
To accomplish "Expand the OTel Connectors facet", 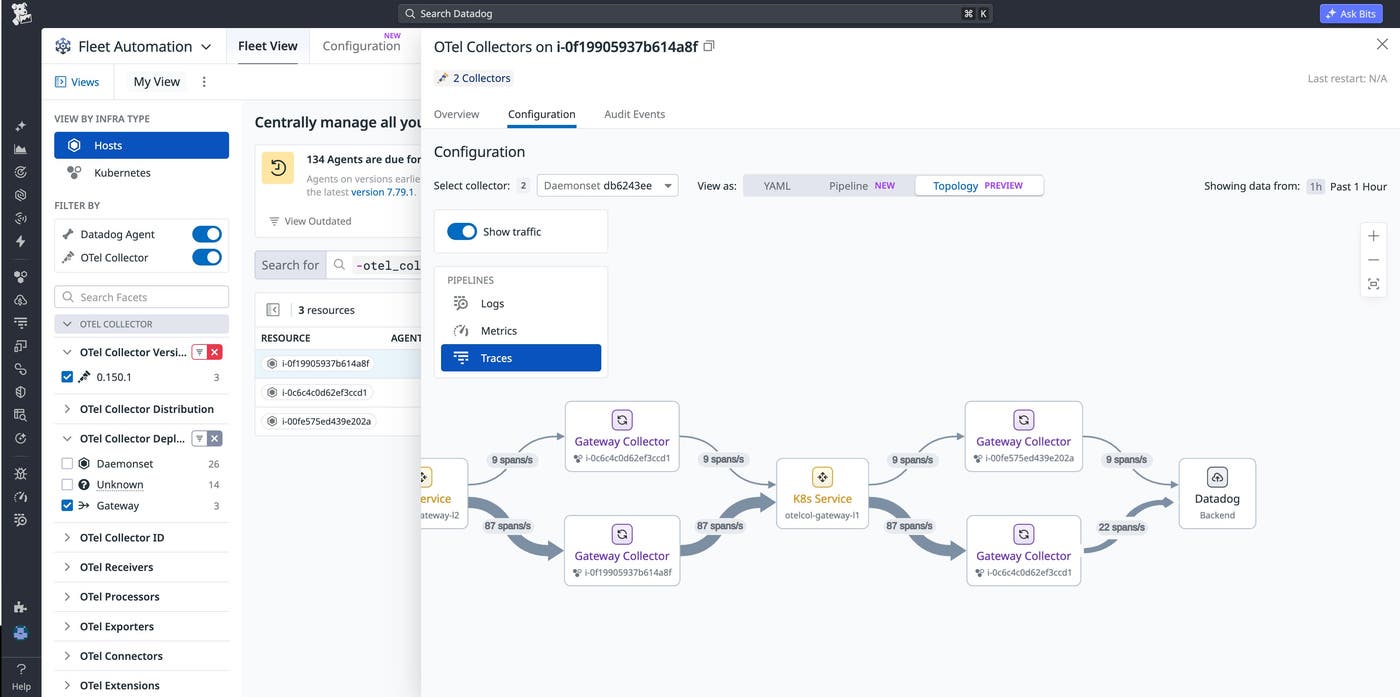I will click(x=67, y=656).
